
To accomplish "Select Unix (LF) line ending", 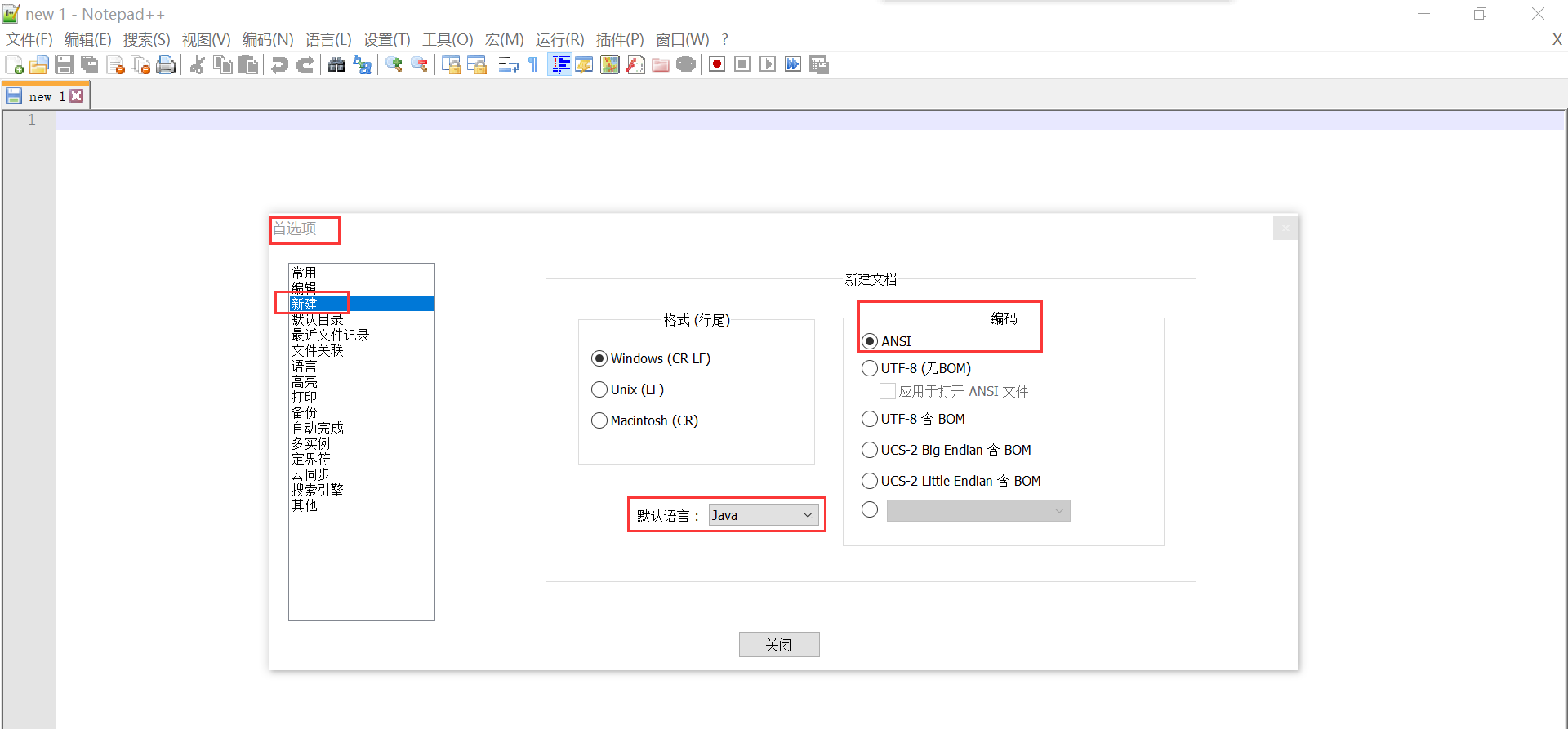I will pos(627,389).
